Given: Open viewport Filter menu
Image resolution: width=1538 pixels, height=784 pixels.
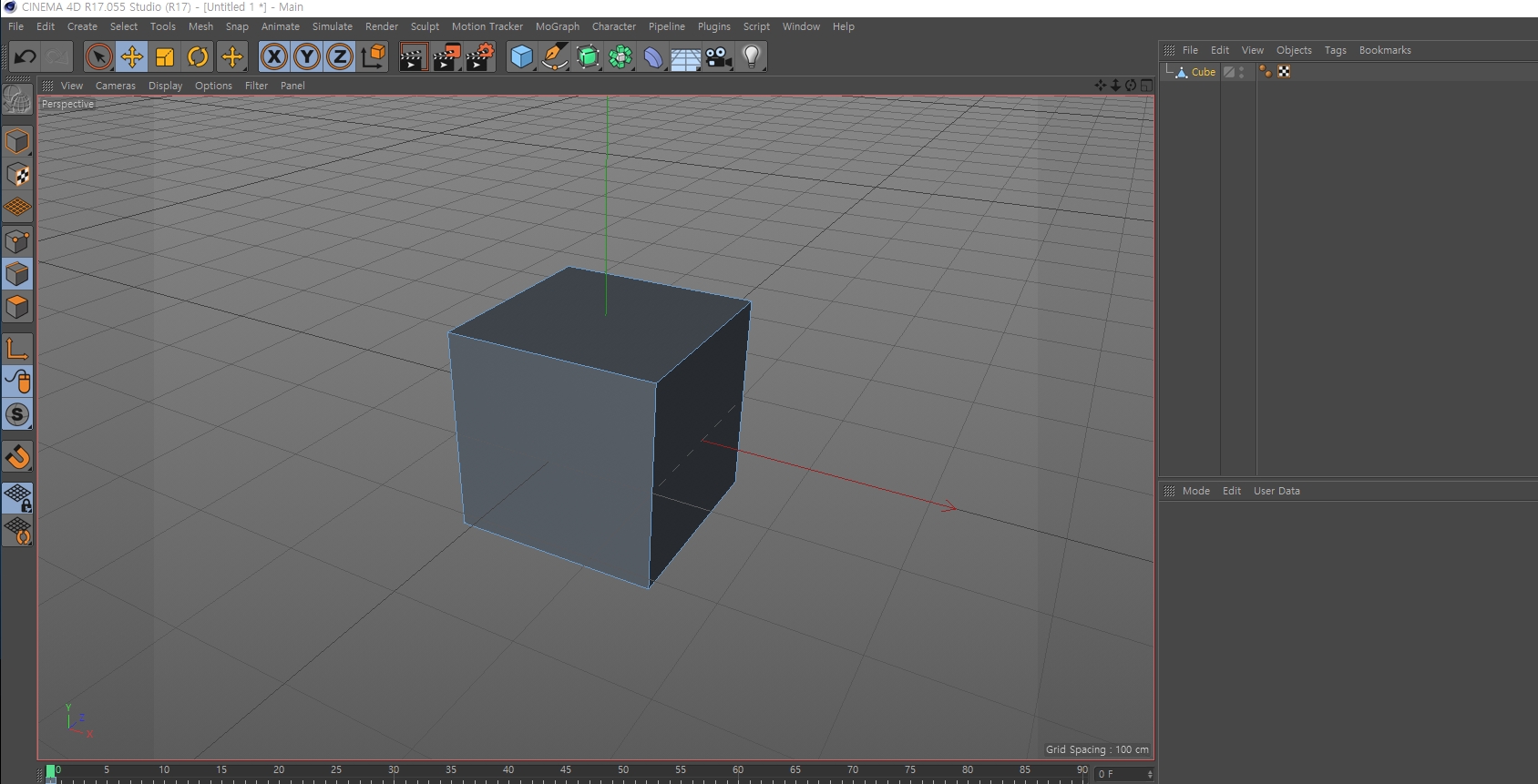Looking at the screenshot, I should point(256,86).
